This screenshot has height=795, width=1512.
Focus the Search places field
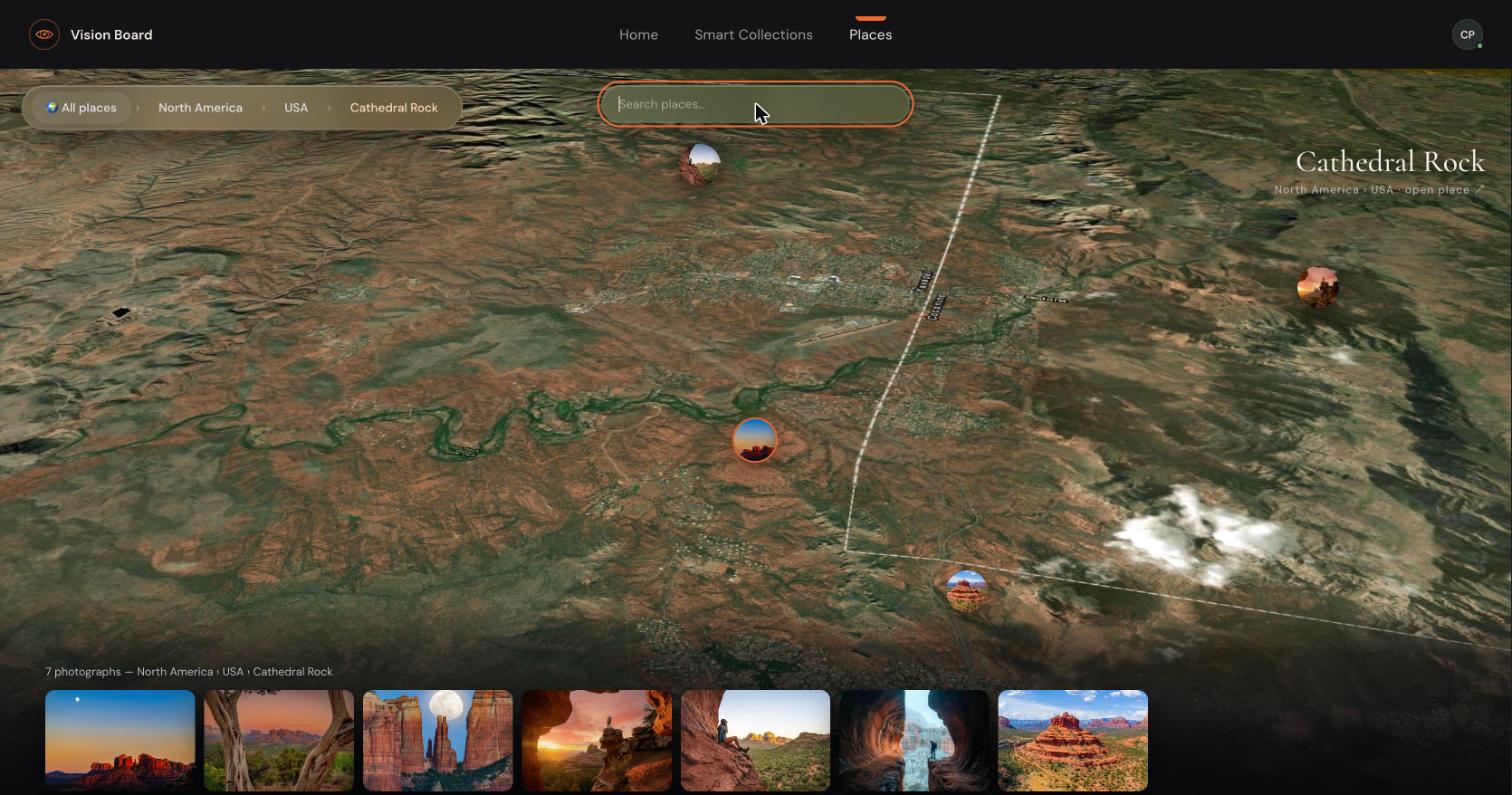click(x=755, y=104)
